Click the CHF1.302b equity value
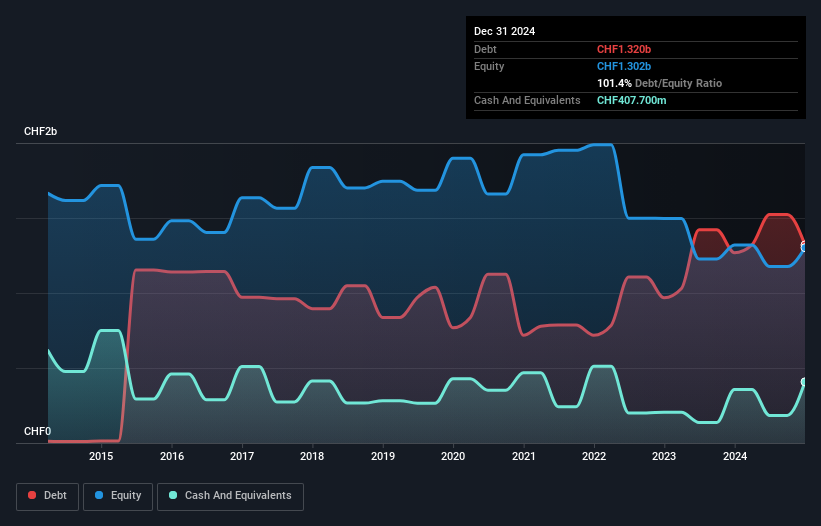821x526 pixels. [x=624, y=66]
